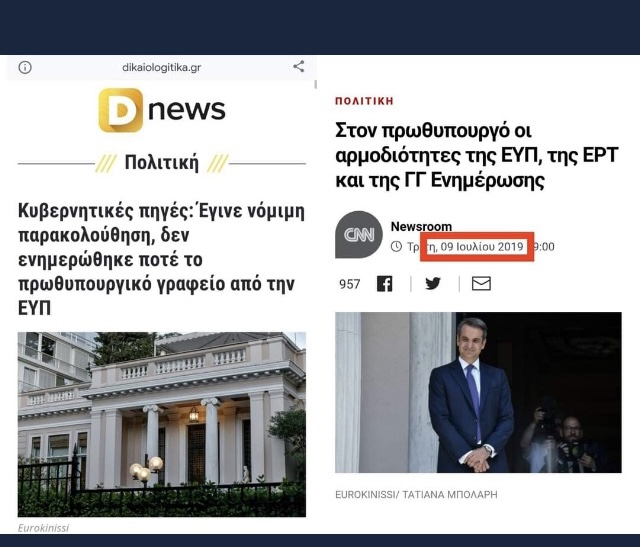
Task: Click the site info icon by the URL
Action: (25, 67)
